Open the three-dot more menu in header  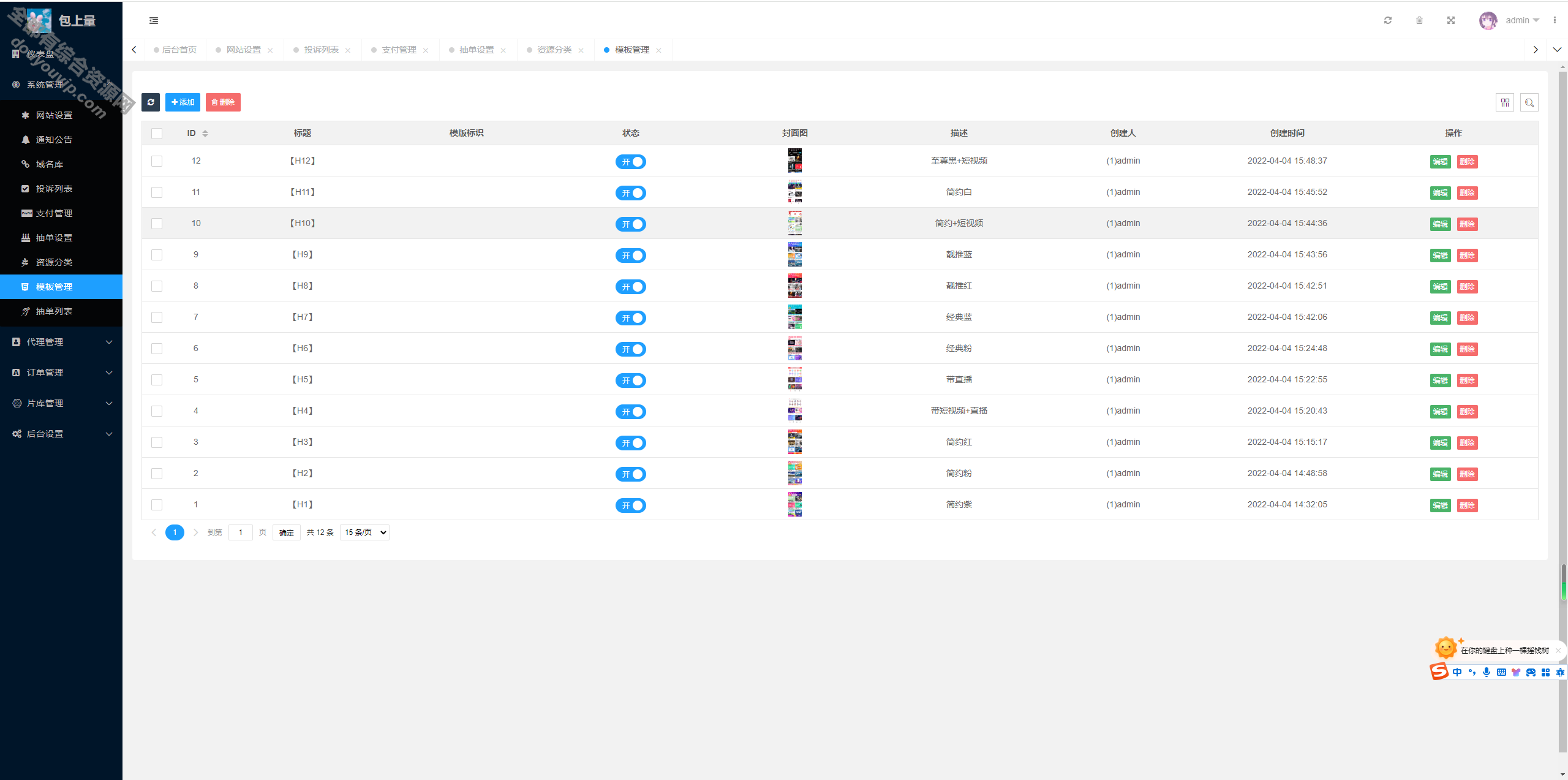(x=1555, y=20)
